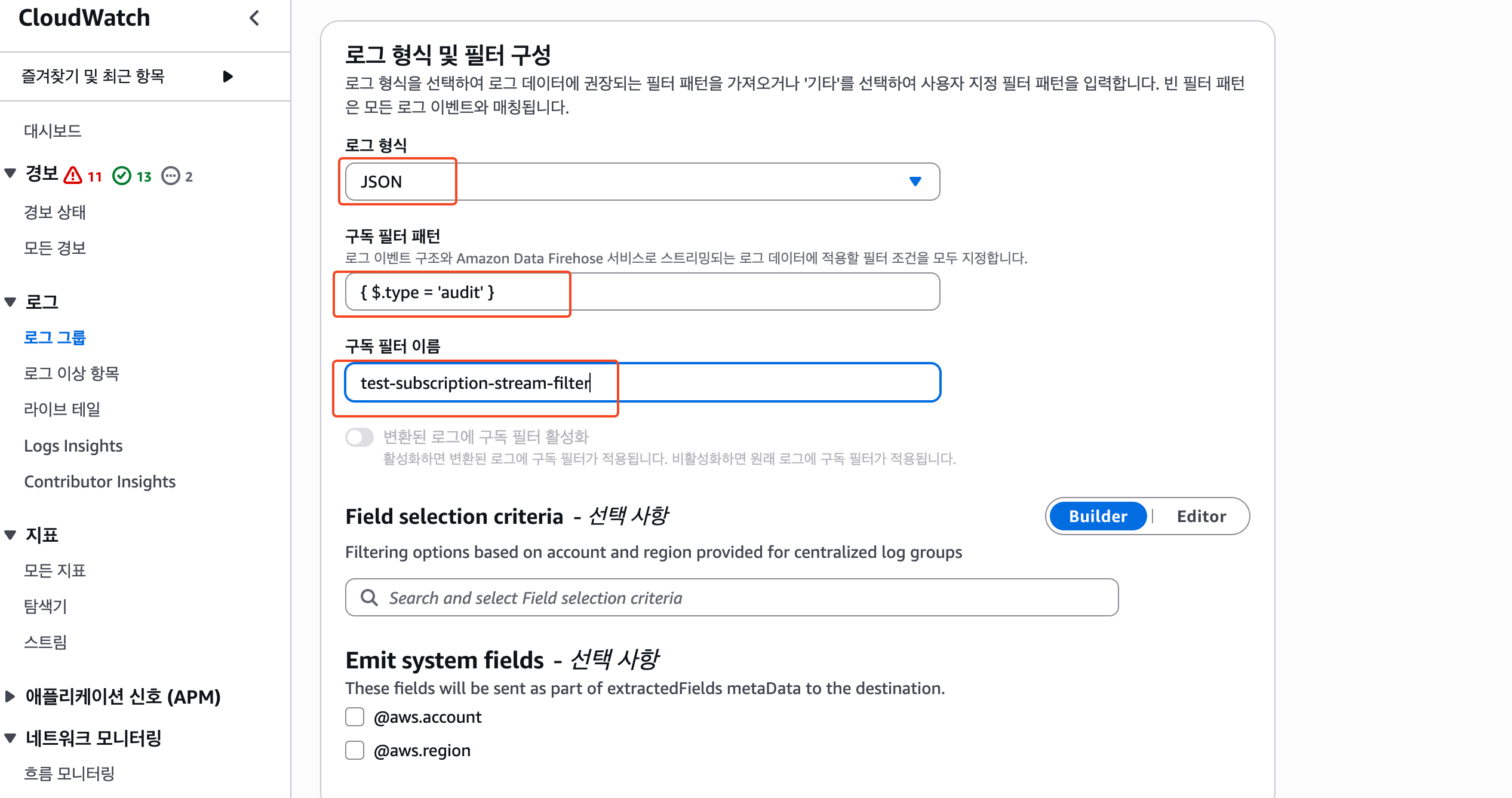Image resolution: width=1512 pixels, height=798 pixels.
Task: Expand 즐겨찾기 및 최근 항목 arrow
Action: [228, 76]
